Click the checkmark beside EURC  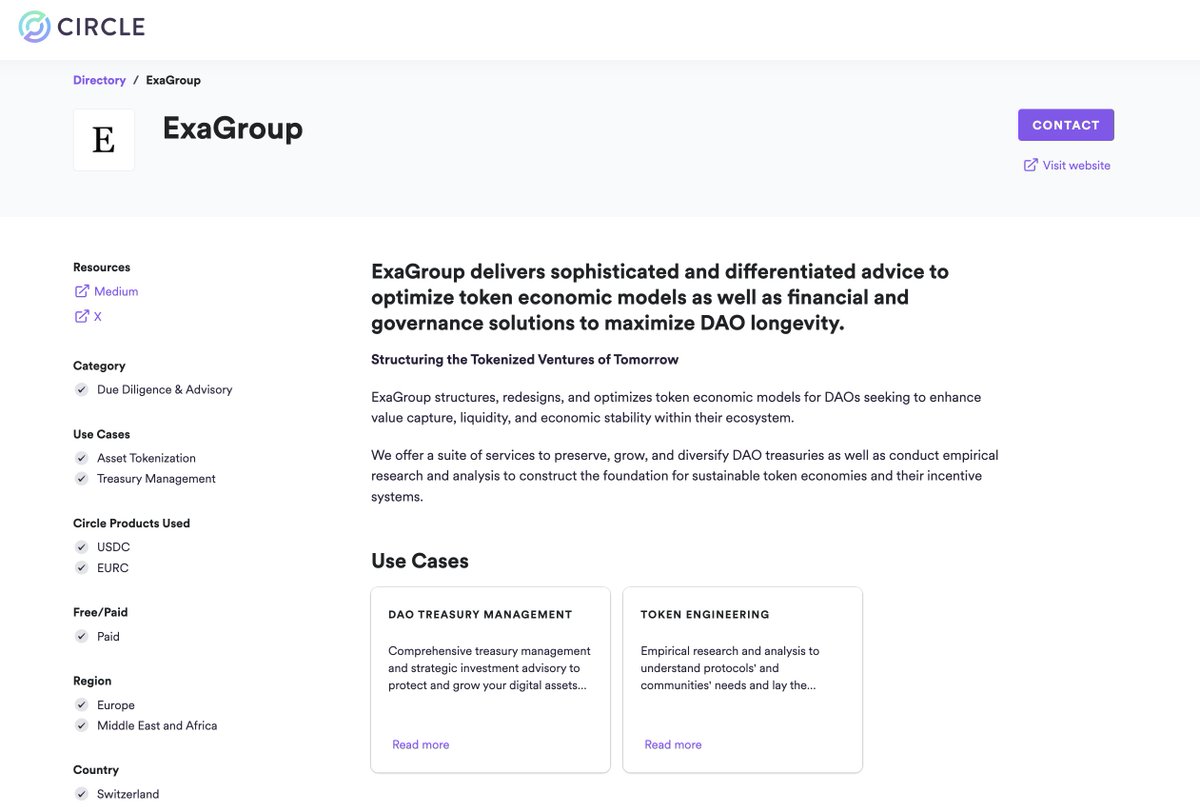(81, 568)
